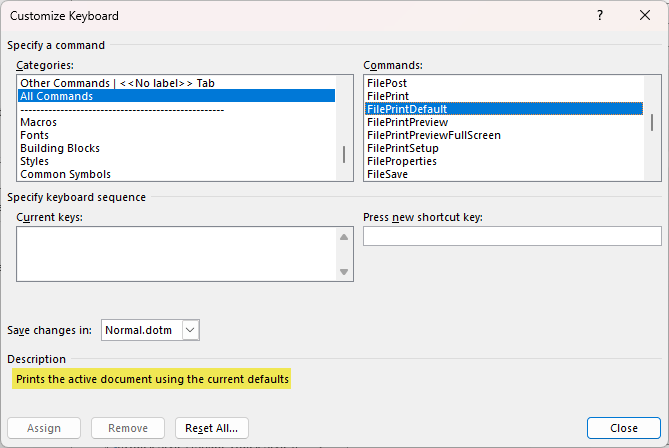Viewport: 669px width, 448px height.
Task: Select FilePost command
Action: coord(504,83)
